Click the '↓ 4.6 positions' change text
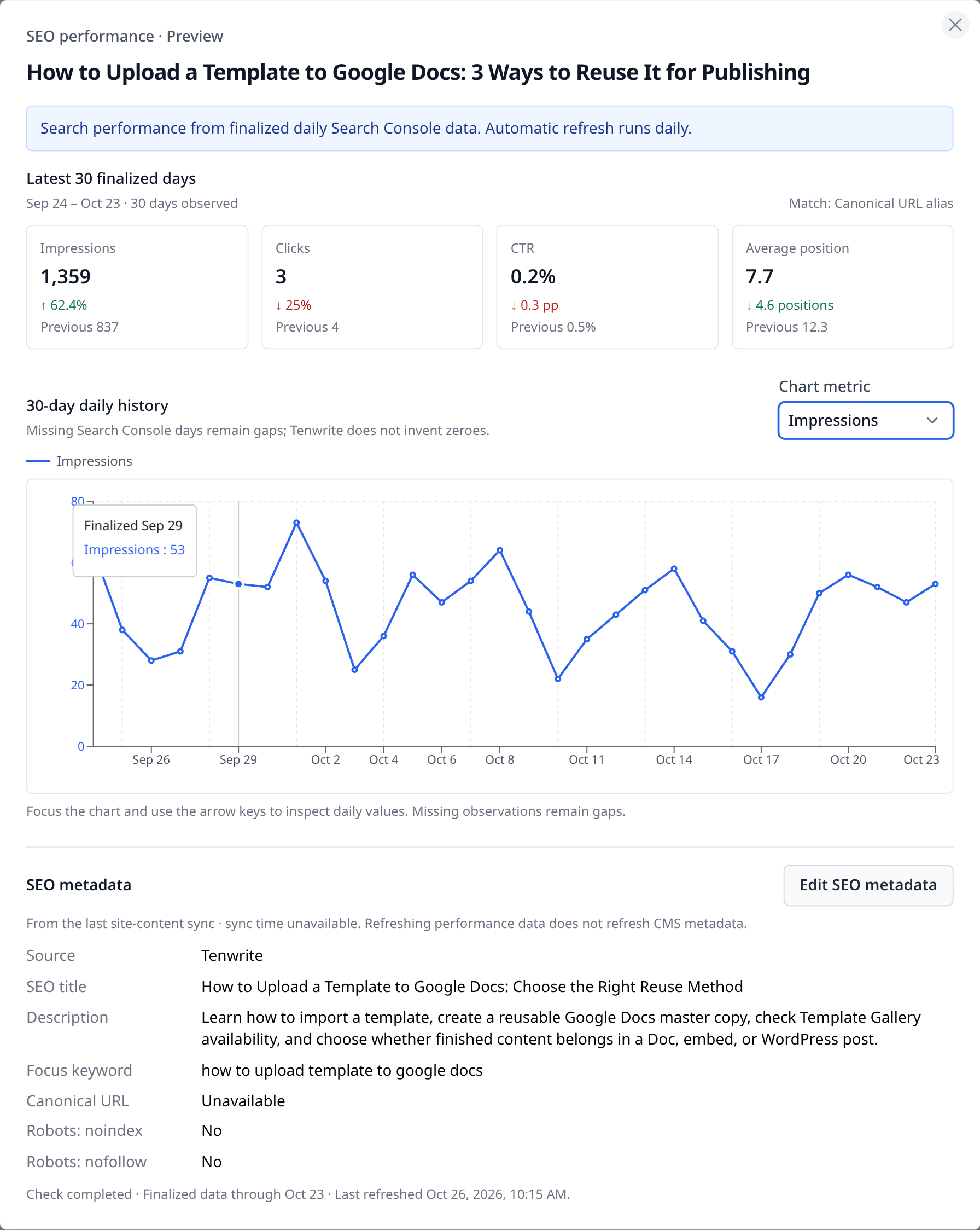 (790, 305)
